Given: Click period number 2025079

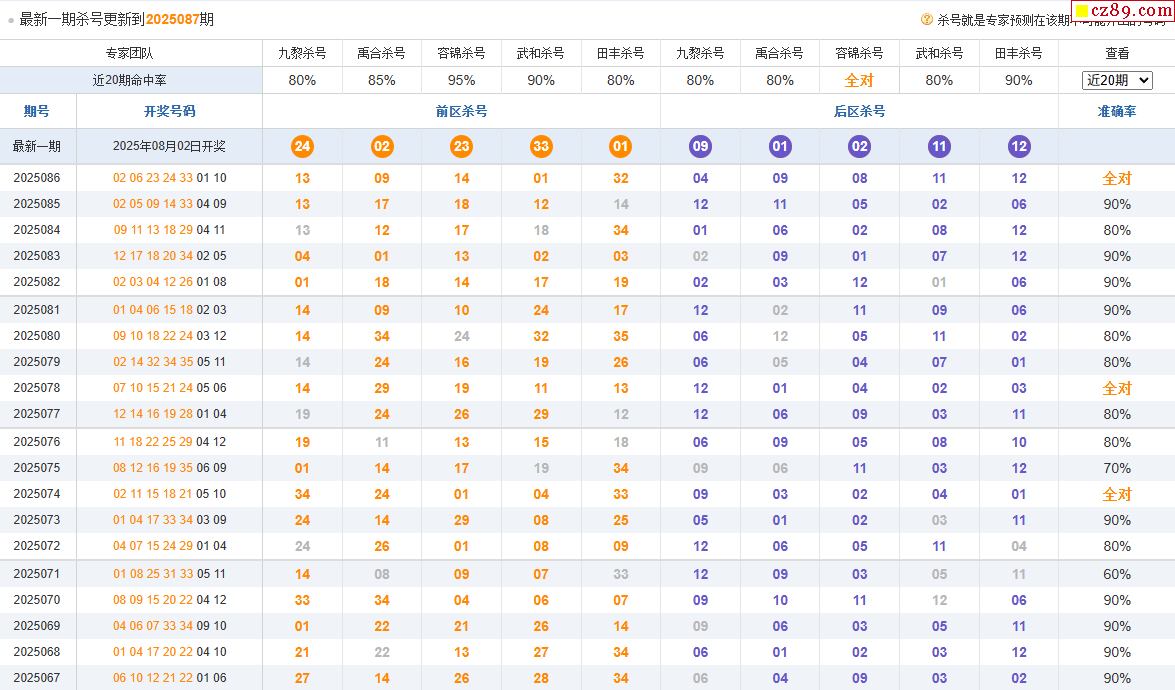Looking at the screenshot, I should [37, 362].
